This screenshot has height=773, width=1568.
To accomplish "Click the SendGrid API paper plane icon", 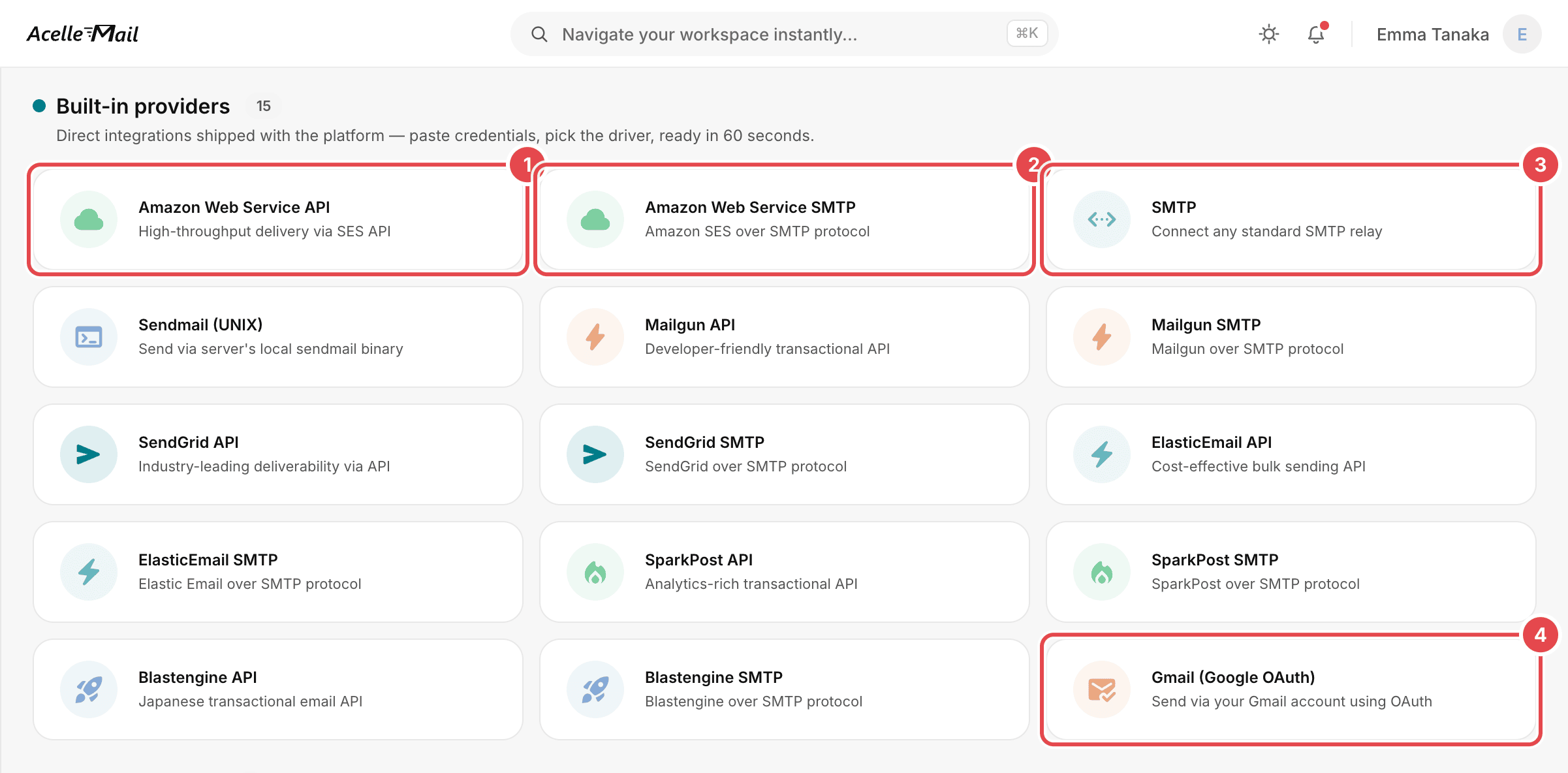I will 89,454.
